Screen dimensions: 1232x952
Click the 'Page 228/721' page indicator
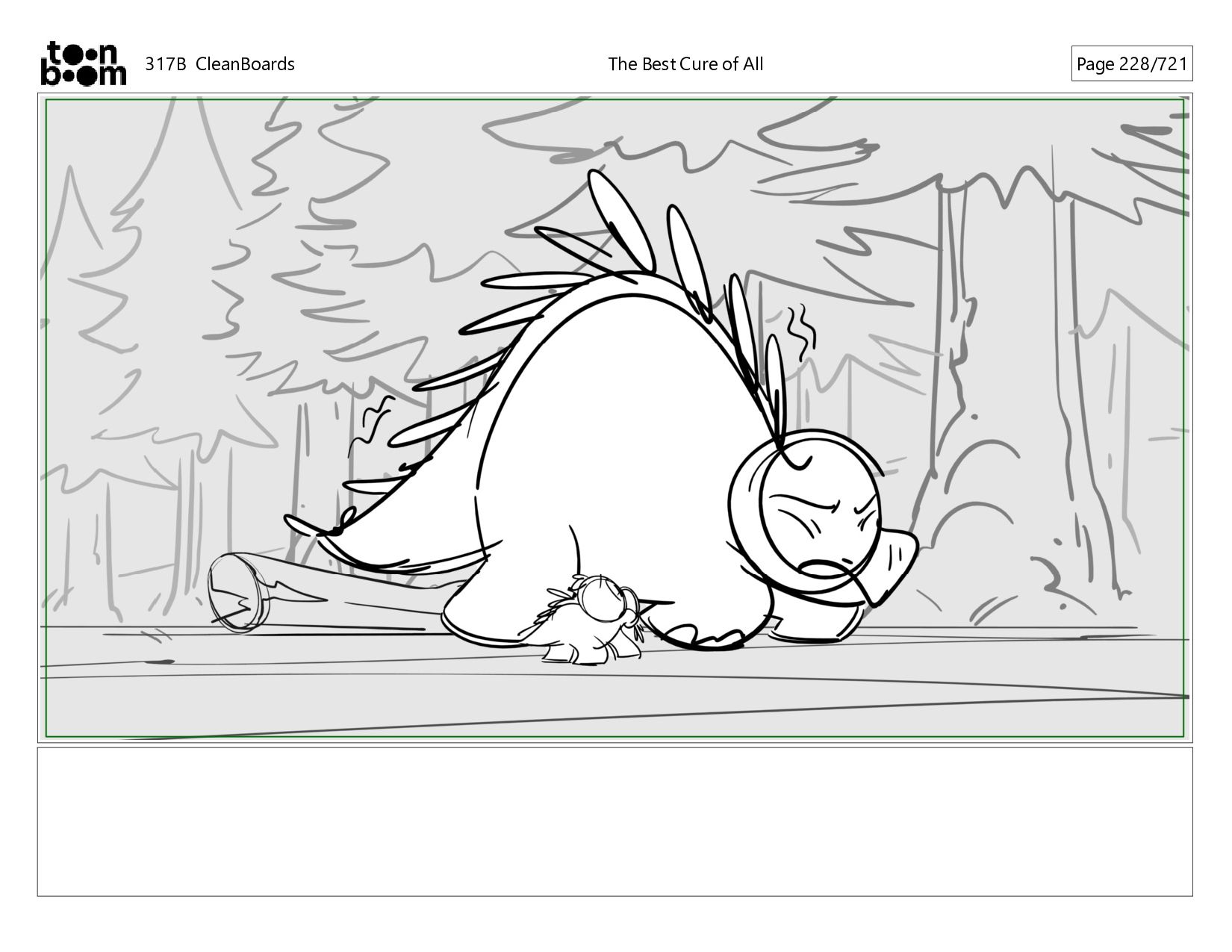coord(1131,64)
